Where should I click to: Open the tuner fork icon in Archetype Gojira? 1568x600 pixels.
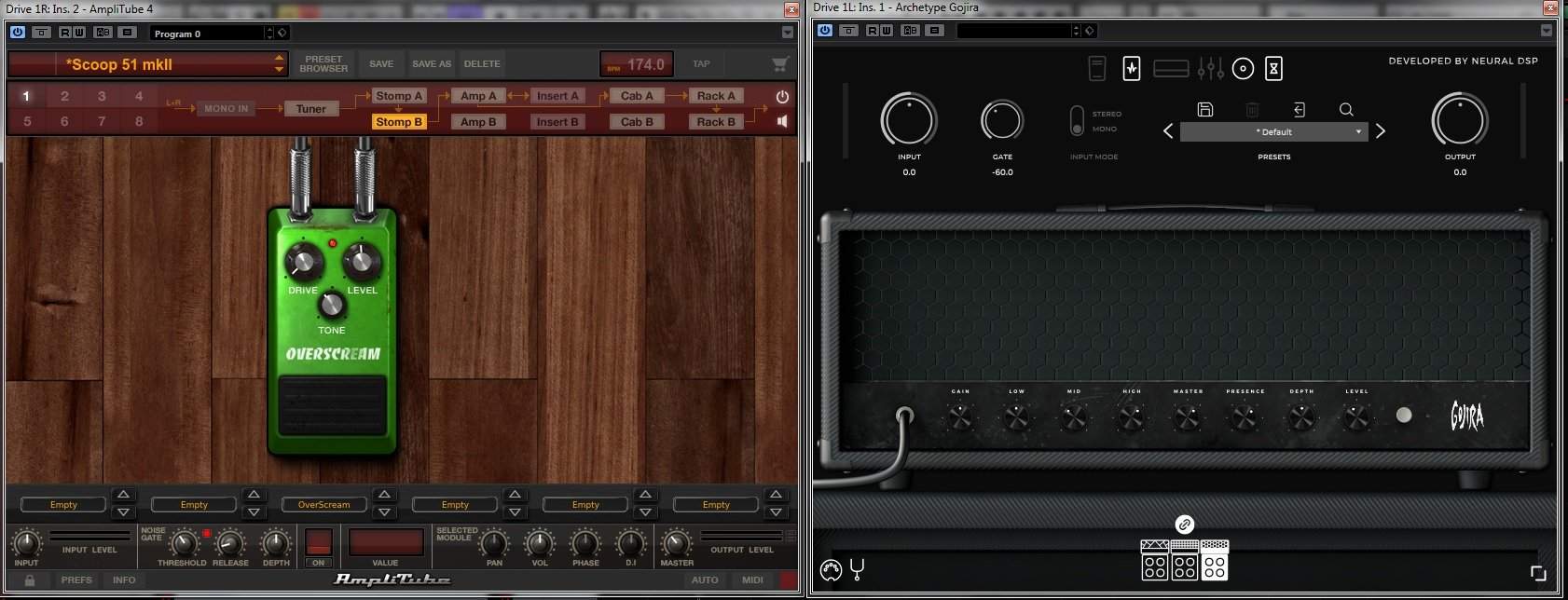tap(858, 569)
